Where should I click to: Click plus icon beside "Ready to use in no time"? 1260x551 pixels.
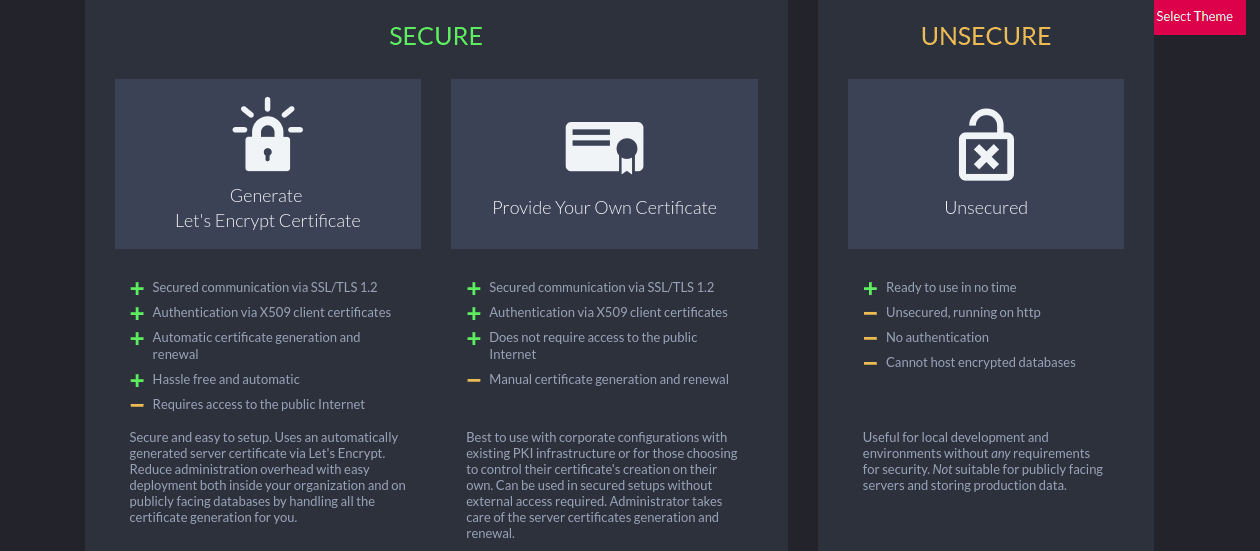coord(870,288)
